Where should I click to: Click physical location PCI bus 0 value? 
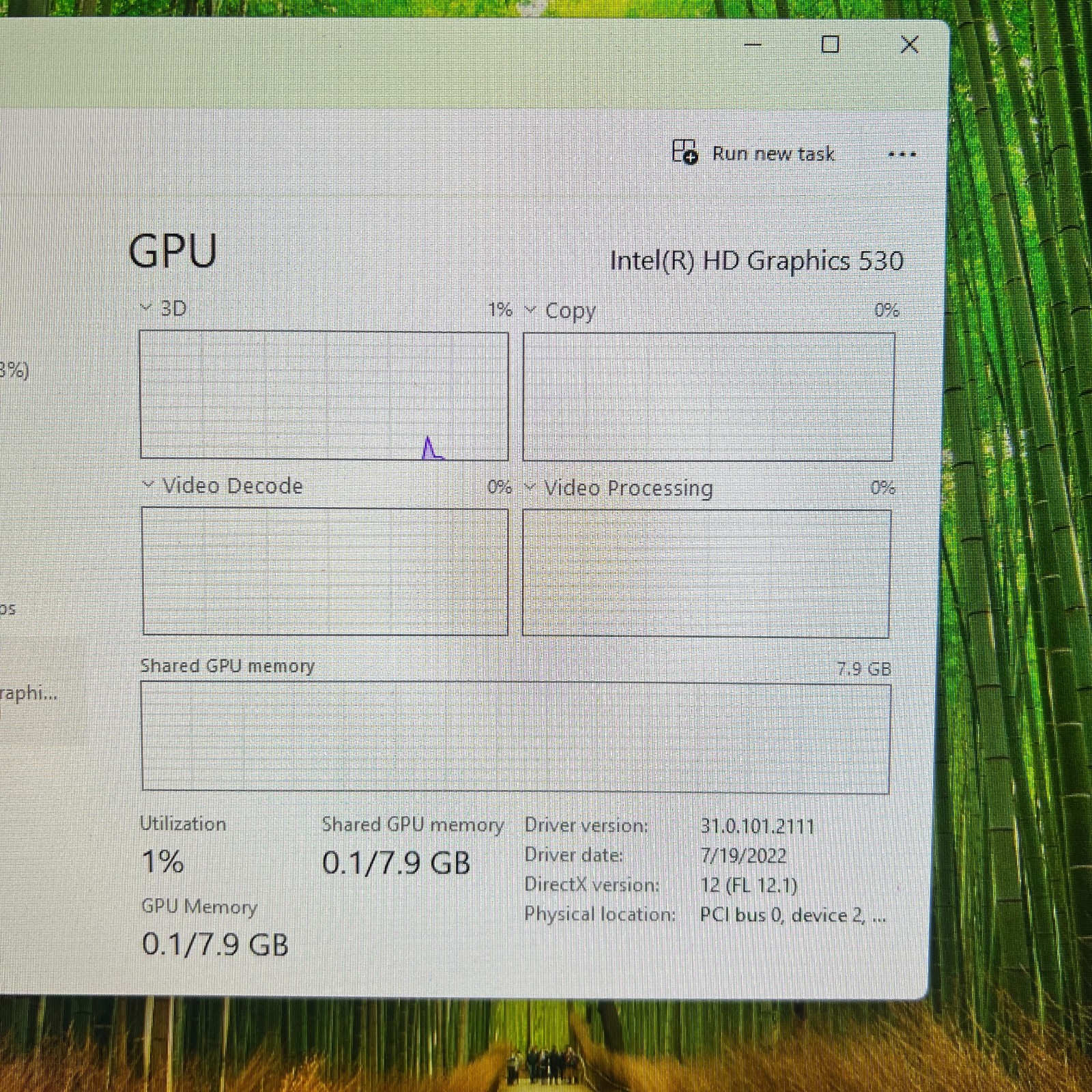(x=793, y=915)
